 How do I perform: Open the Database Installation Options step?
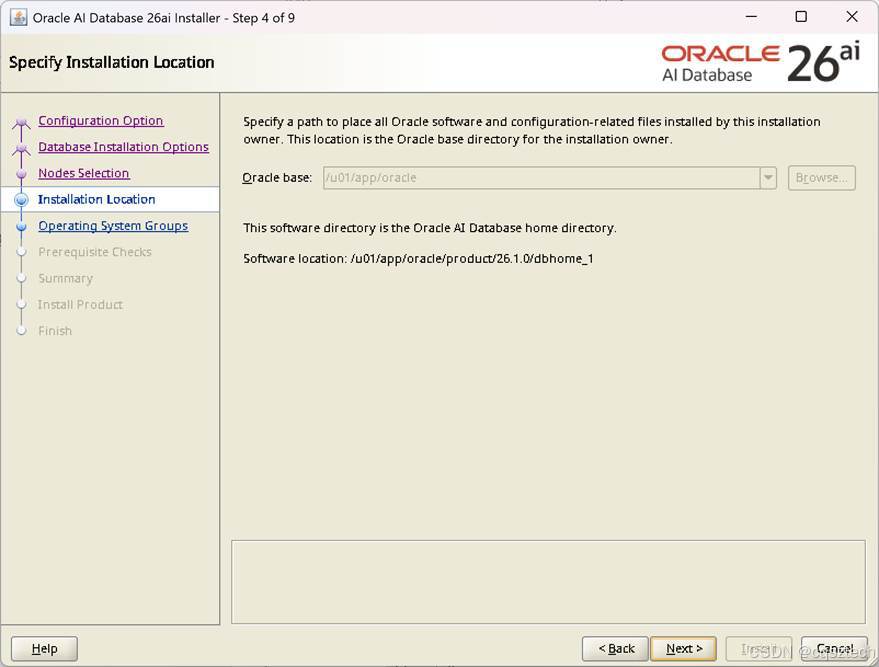123,147
